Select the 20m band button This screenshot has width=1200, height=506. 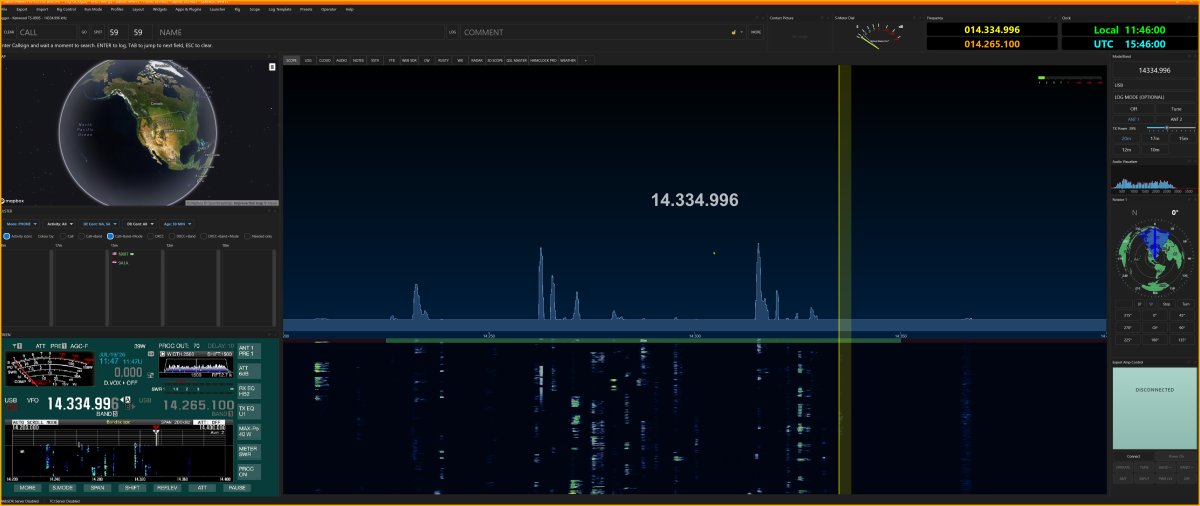click(x=1126, y=138)
